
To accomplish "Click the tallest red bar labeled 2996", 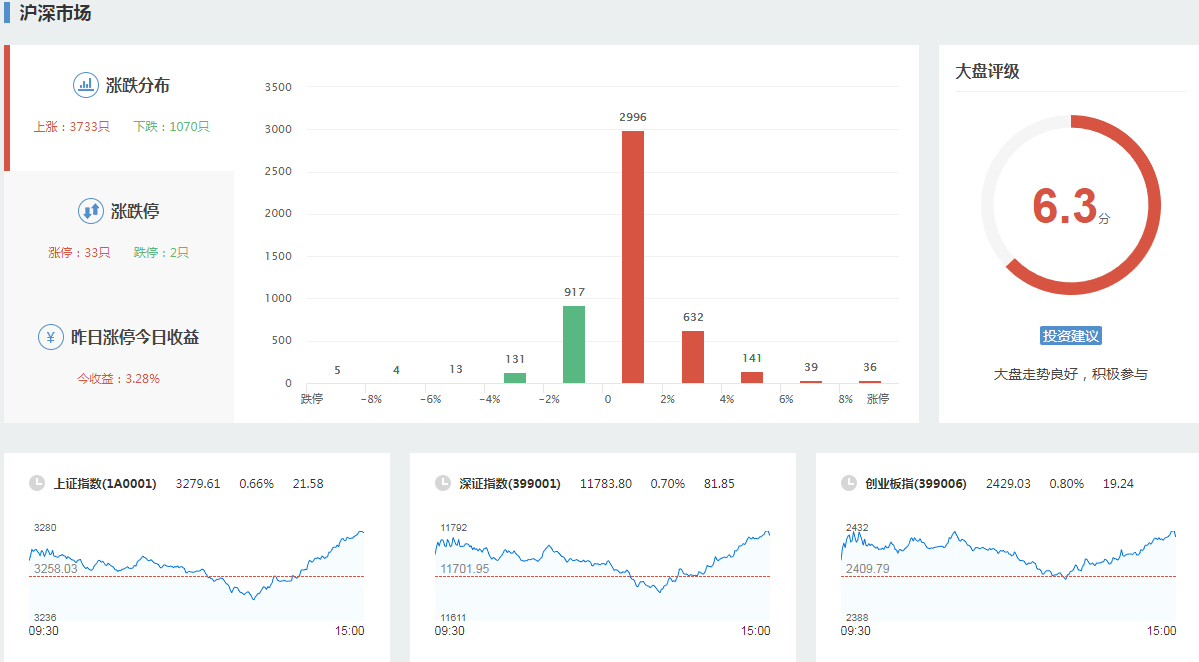I will pyautogui.click(x=633, y=257).
